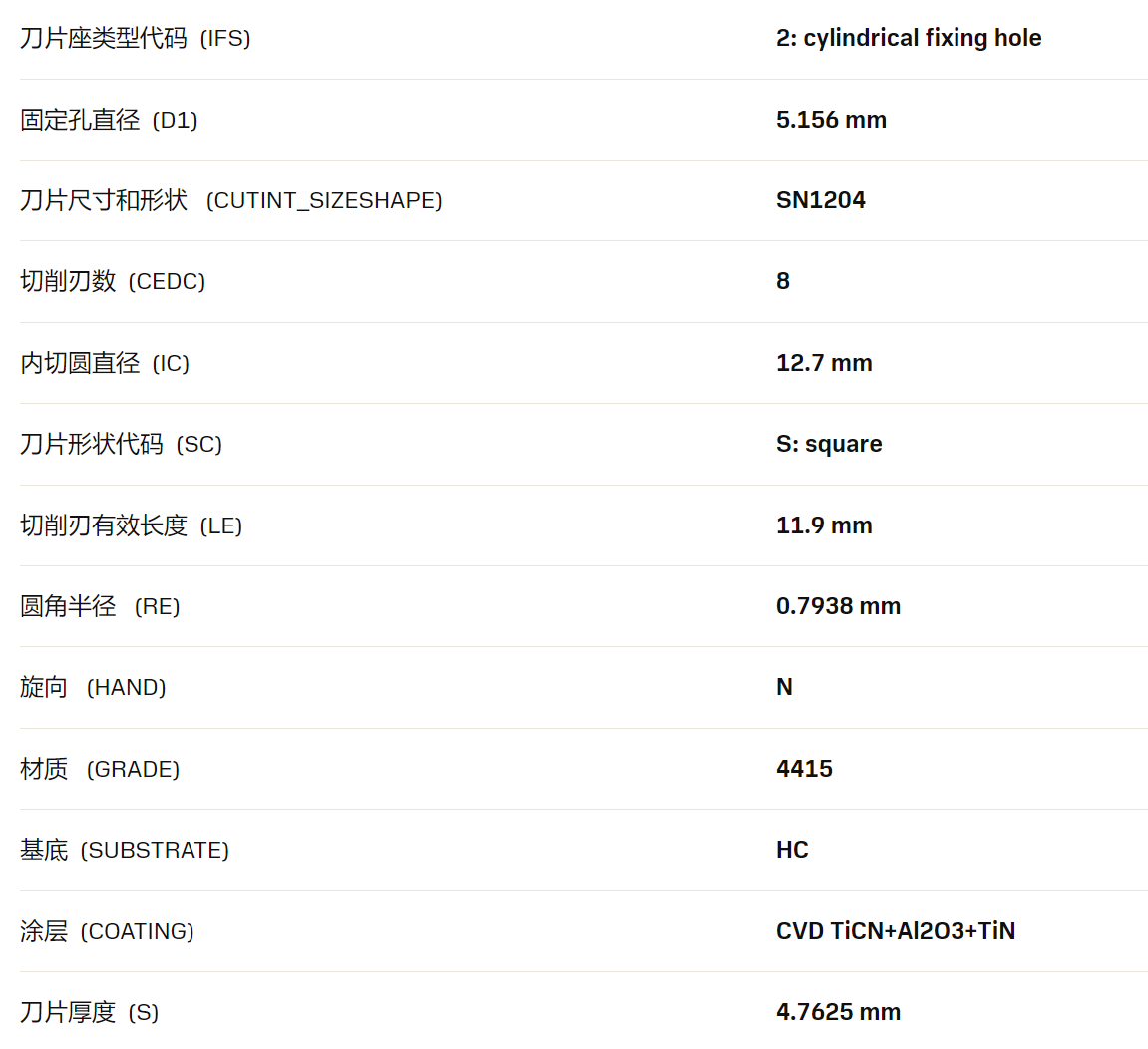Select the HC substrate value

[x=792, y=850]
